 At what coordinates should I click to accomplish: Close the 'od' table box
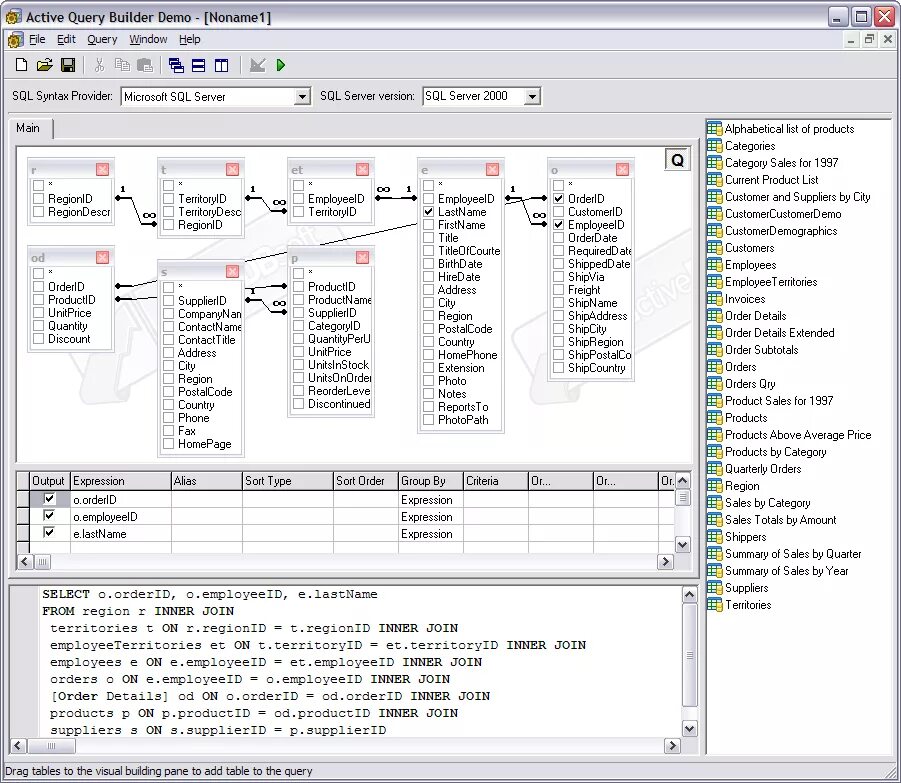[x=102, y=257]
